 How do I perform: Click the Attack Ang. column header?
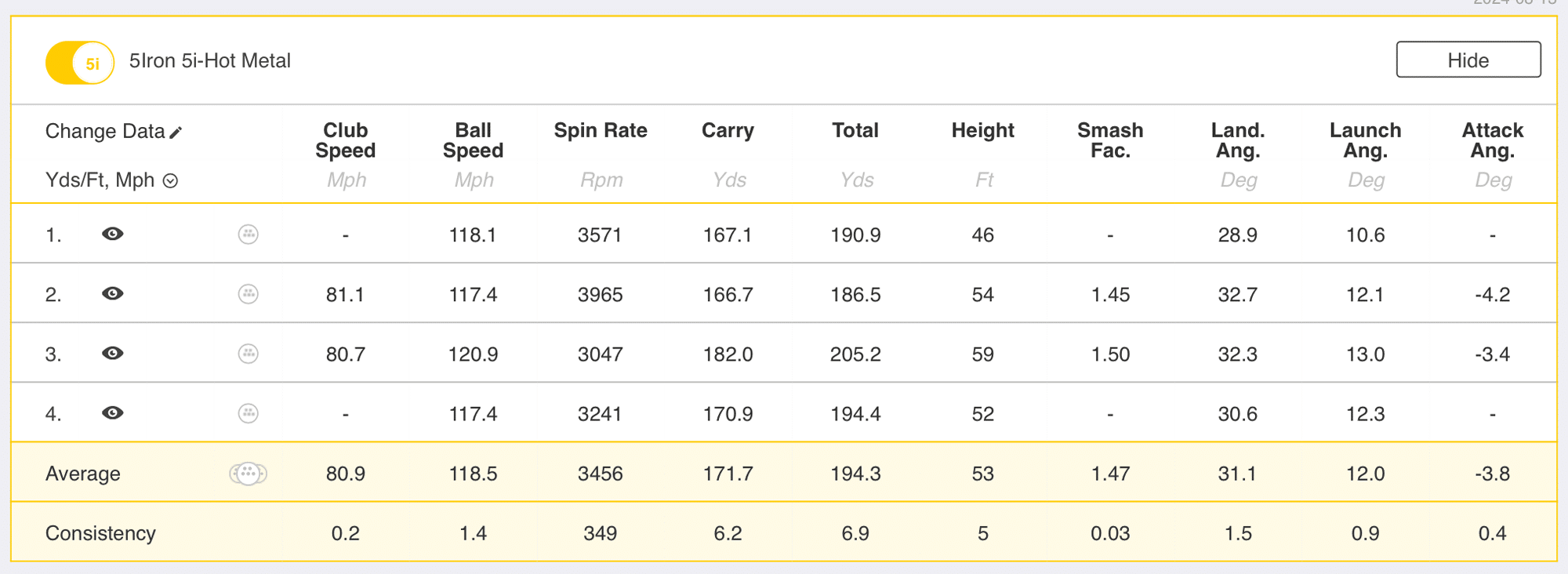click(1492, 140)
